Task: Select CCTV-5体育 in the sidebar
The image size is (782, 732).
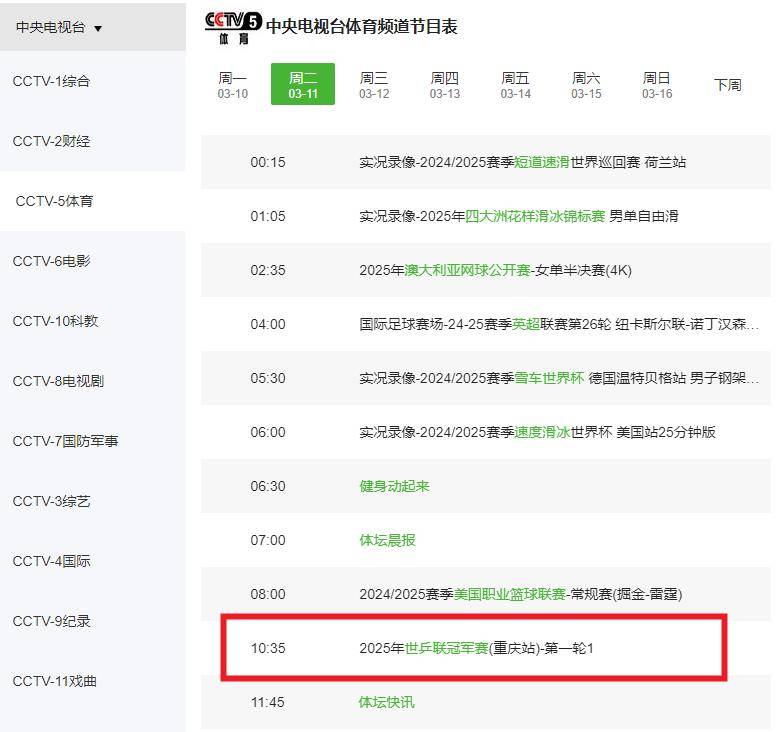Action: (54, 201)
